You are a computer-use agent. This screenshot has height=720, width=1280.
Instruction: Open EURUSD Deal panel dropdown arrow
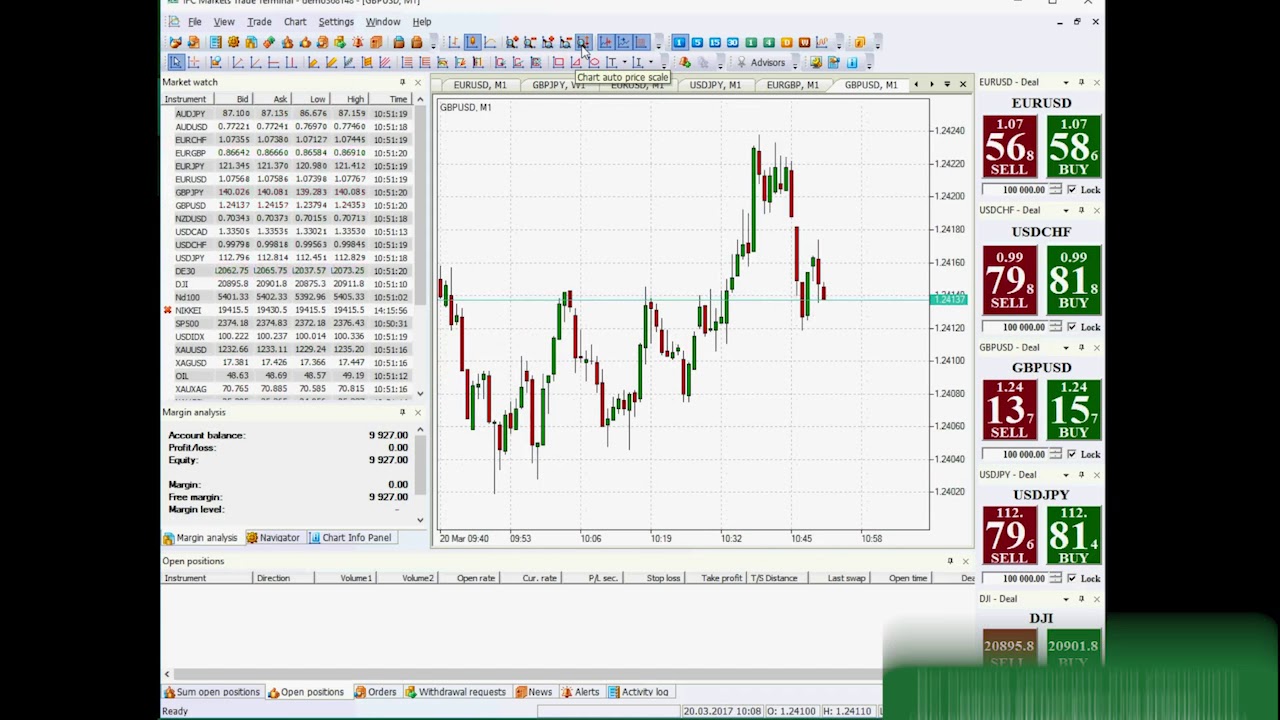pos(1066,82)
